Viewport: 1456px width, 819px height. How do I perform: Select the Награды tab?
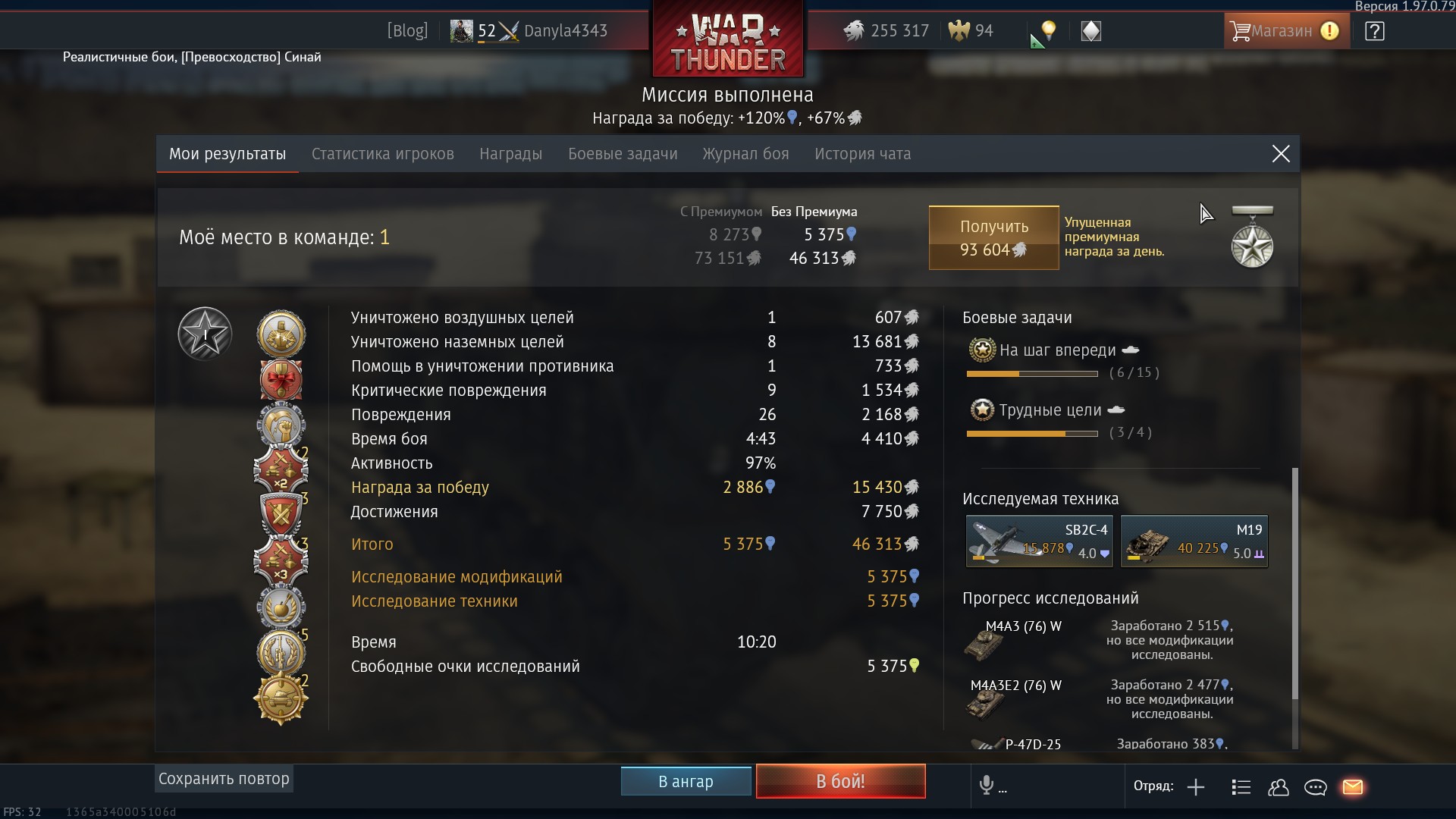click(x=510, y=154)
